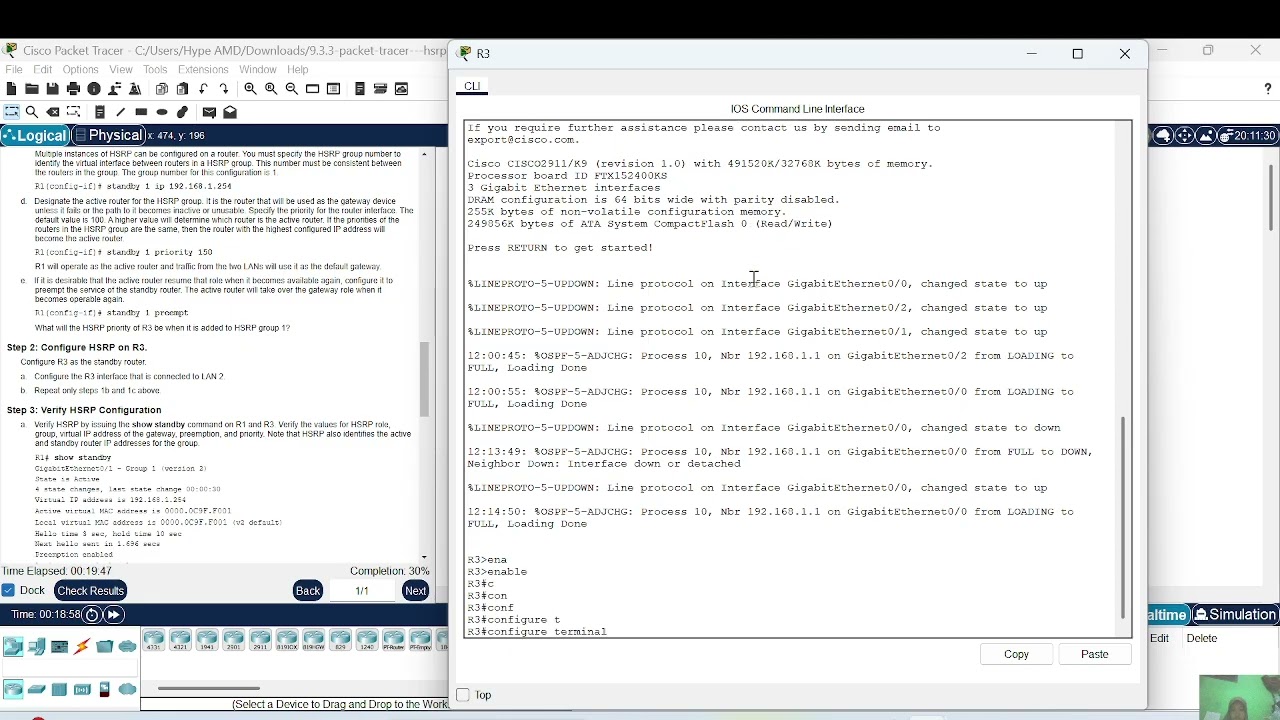Open the Window menu
The image size is (1280, 720).
258,70
